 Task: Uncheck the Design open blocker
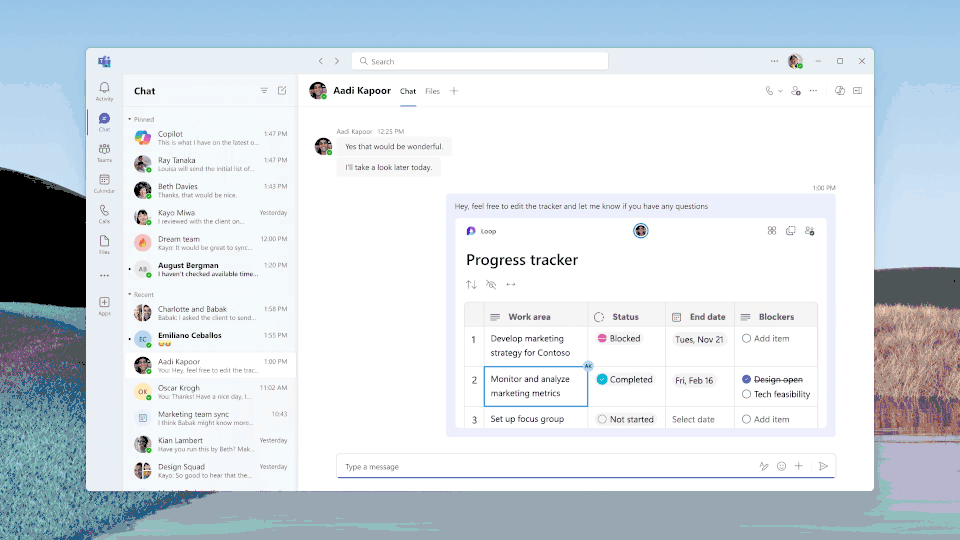[x=746, y=380]
